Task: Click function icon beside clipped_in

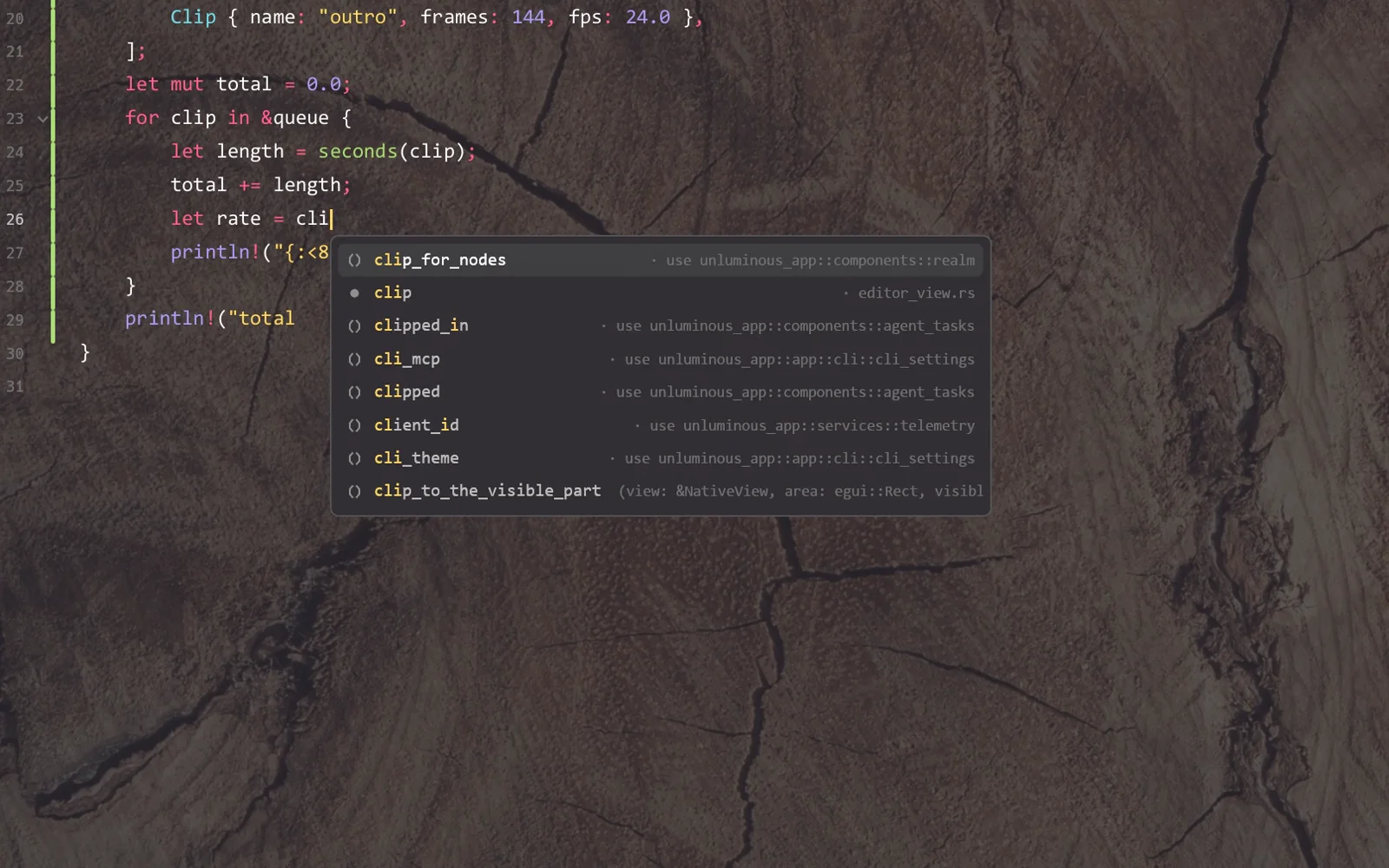Action: click(354, 326)
